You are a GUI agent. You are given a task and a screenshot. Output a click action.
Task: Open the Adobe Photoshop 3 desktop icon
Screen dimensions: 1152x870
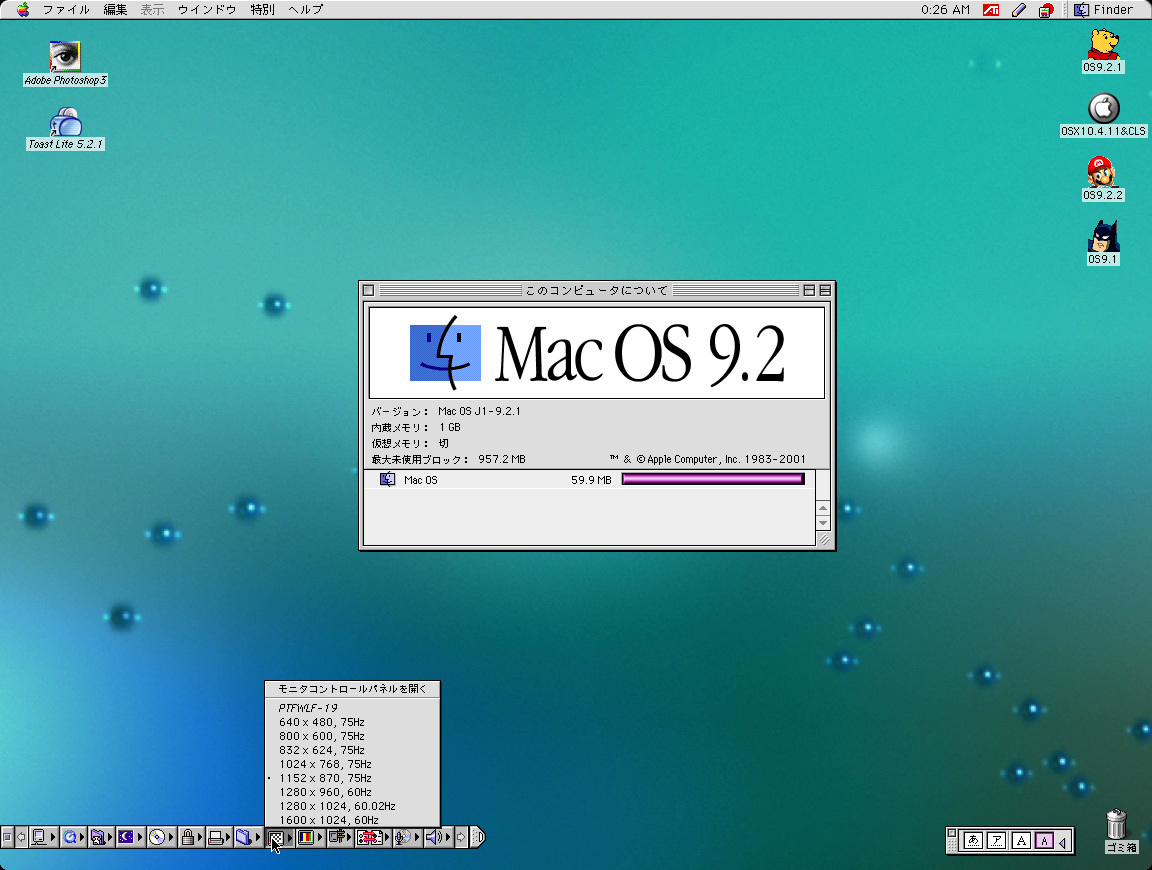point(65,56)
